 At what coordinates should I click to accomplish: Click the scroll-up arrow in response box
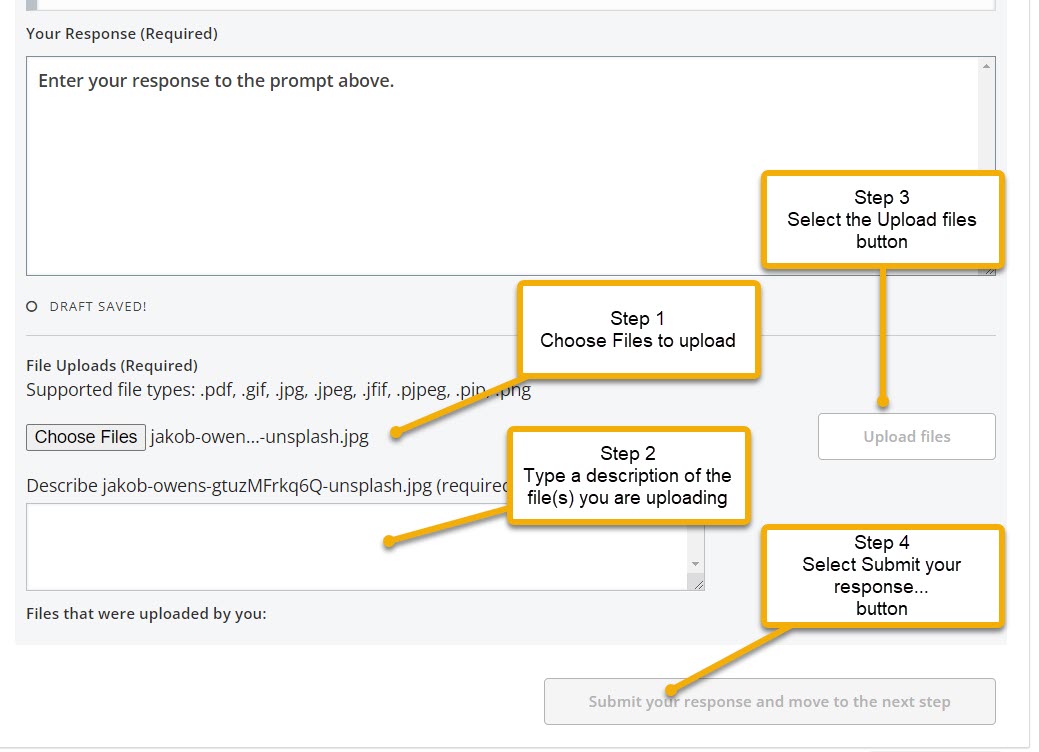click(x=987, y=66)
